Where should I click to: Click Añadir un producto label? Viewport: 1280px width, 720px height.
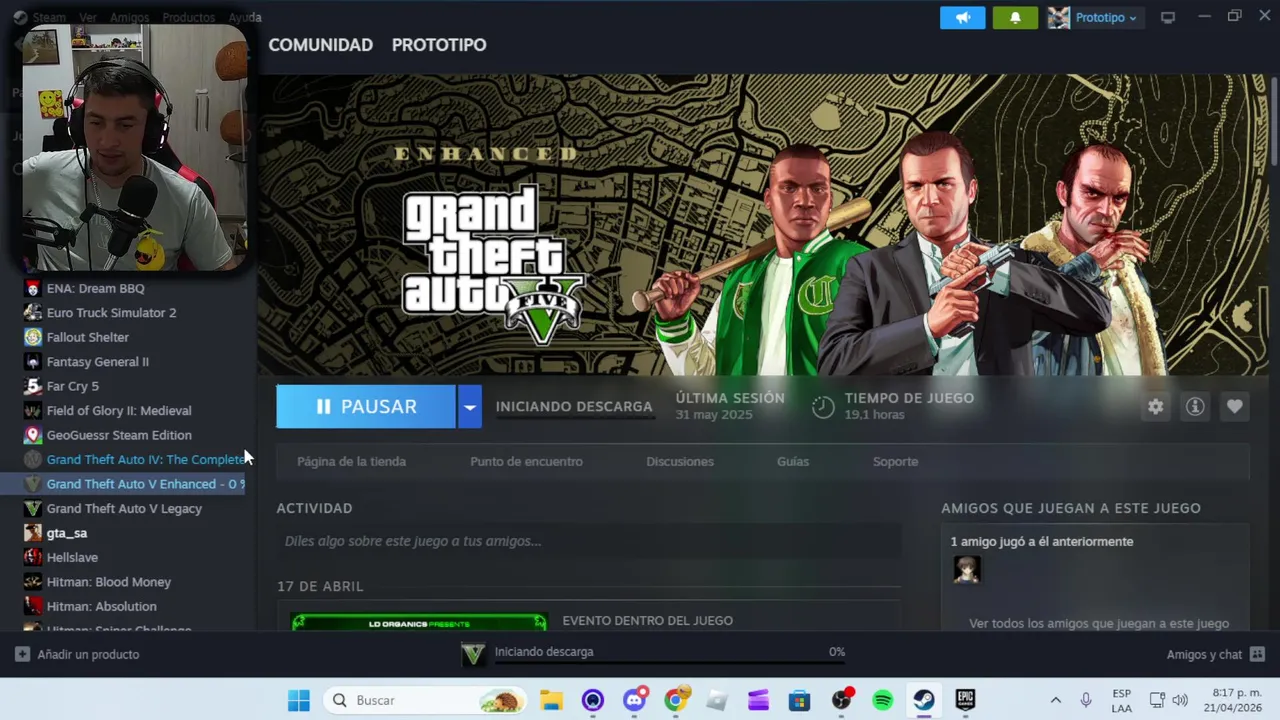click(x=88, y=654)
